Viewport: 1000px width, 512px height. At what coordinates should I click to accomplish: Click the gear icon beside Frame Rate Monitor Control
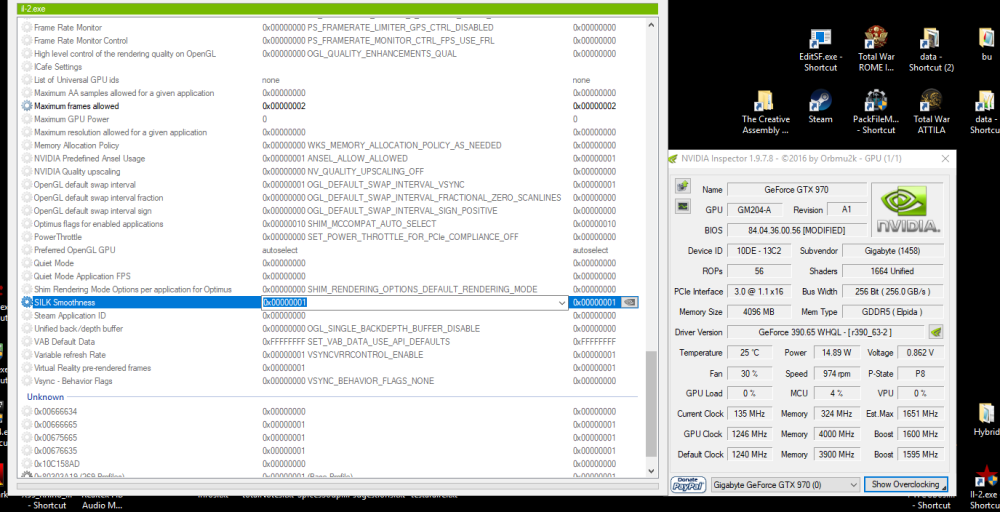[26, 41]
